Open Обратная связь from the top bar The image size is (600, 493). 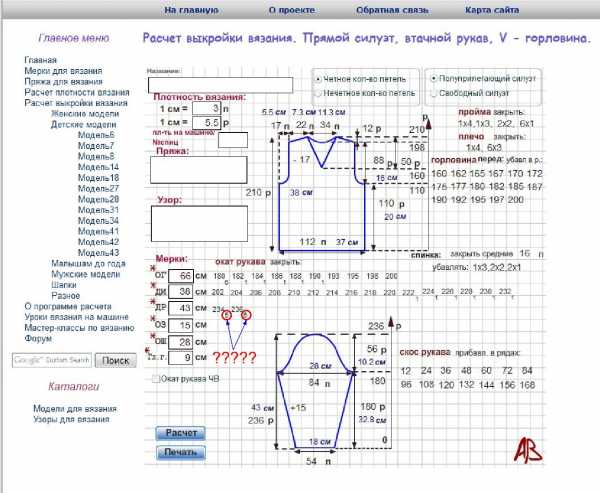point(392,11)
